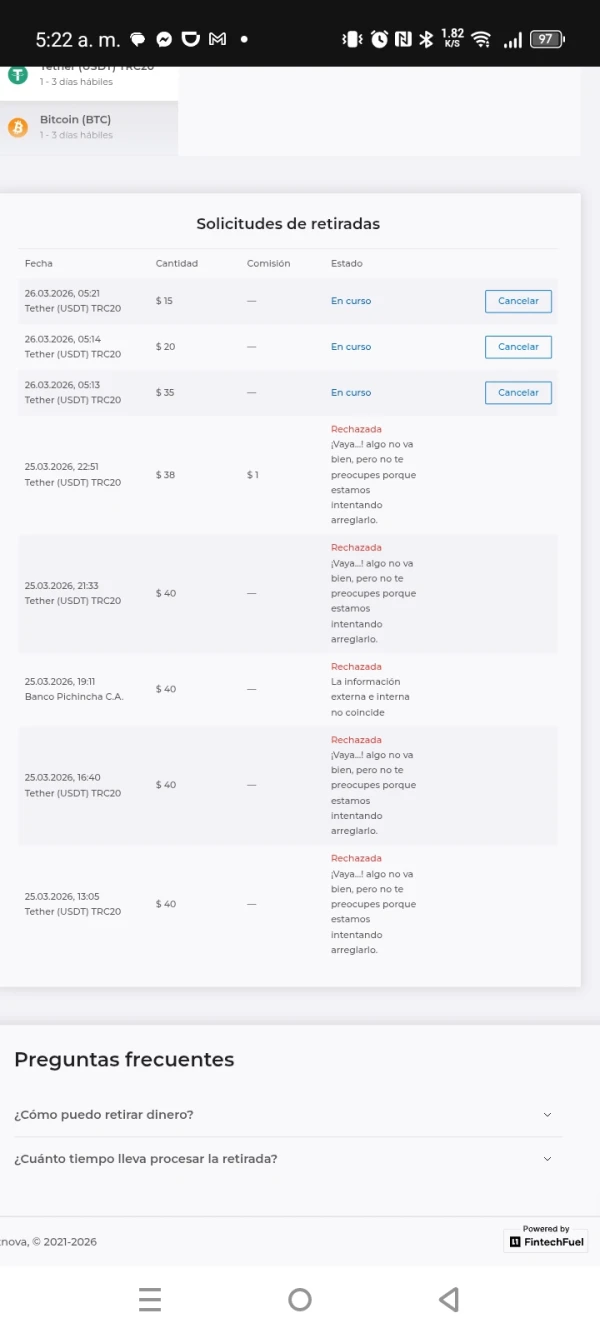Open the recent apps menu icon
The height and width of the screenshot is (1333, 600).
[150, 1299]
